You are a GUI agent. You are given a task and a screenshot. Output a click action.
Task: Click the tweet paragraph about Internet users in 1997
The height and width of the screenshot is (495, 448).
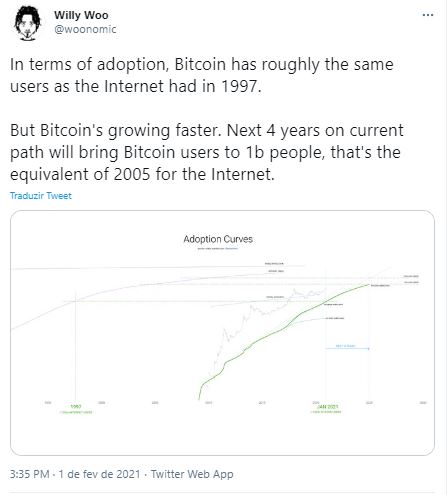coord(202,75)
